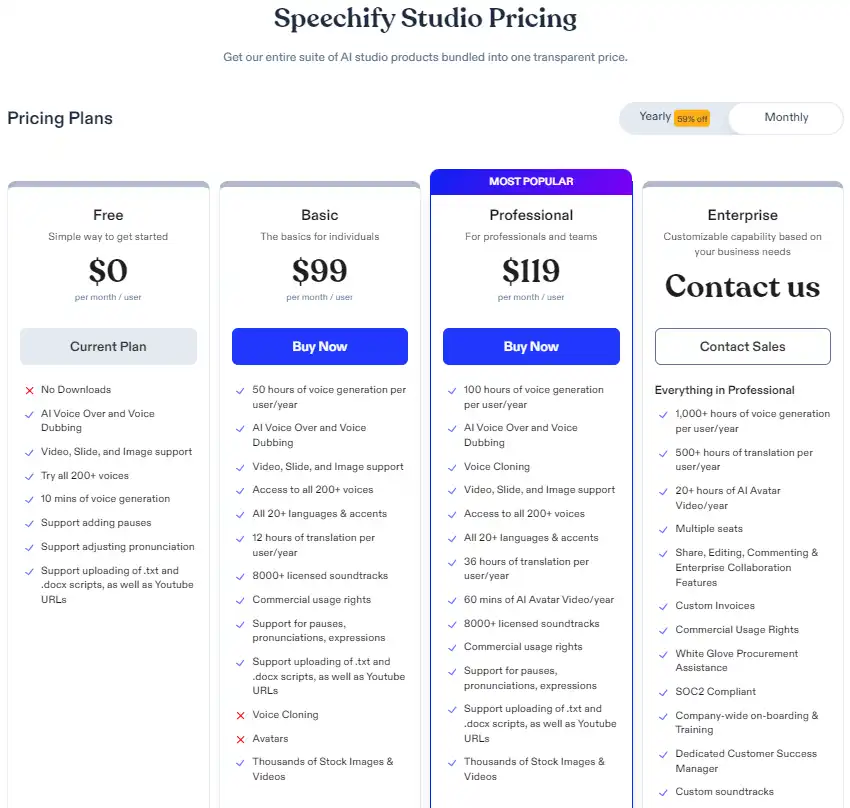The height and width of the screenshot is (808, 850).
Task: Click checkmark beside Custom Invoices
Action: point(663,606)
